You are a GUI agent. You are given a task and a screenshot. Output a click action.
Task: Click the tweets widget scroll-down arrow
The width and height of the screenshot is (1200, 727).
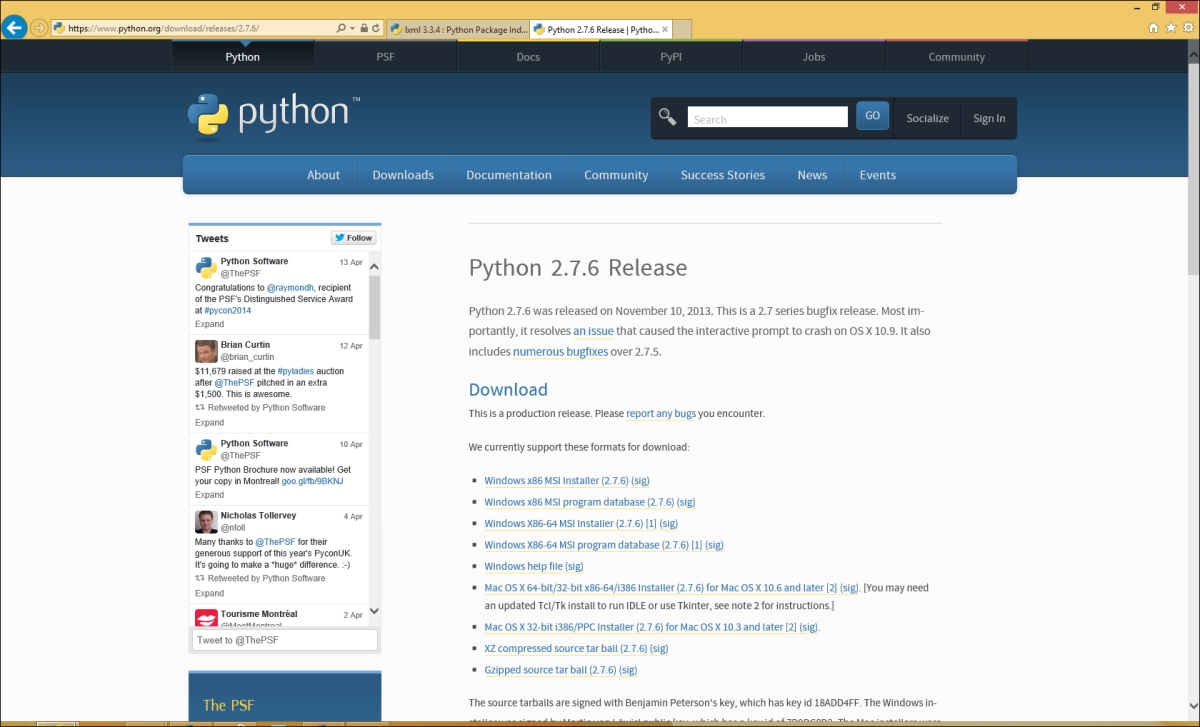pyautogui.click(x=374, y=610)
